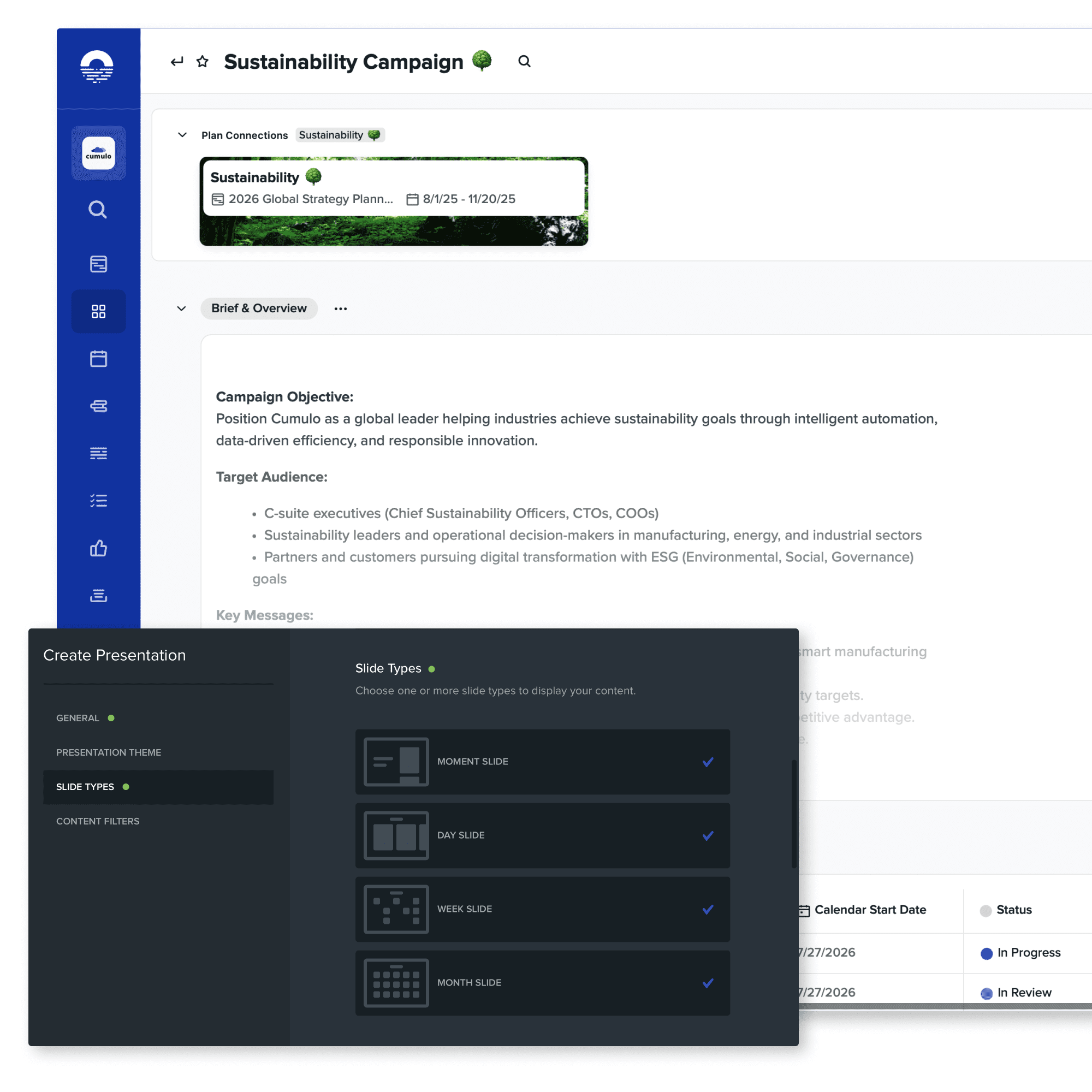Open the checklist tasks icon in the sidebar

coord(98,501)
